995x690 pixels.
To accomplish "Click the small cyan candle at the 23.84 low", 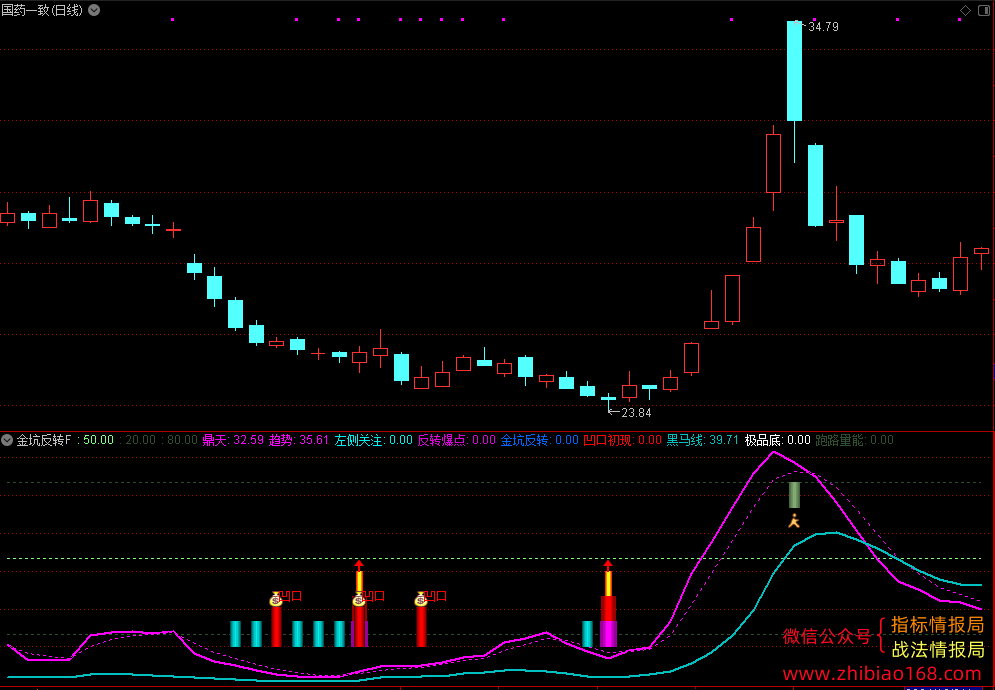I will click(609, 399).
